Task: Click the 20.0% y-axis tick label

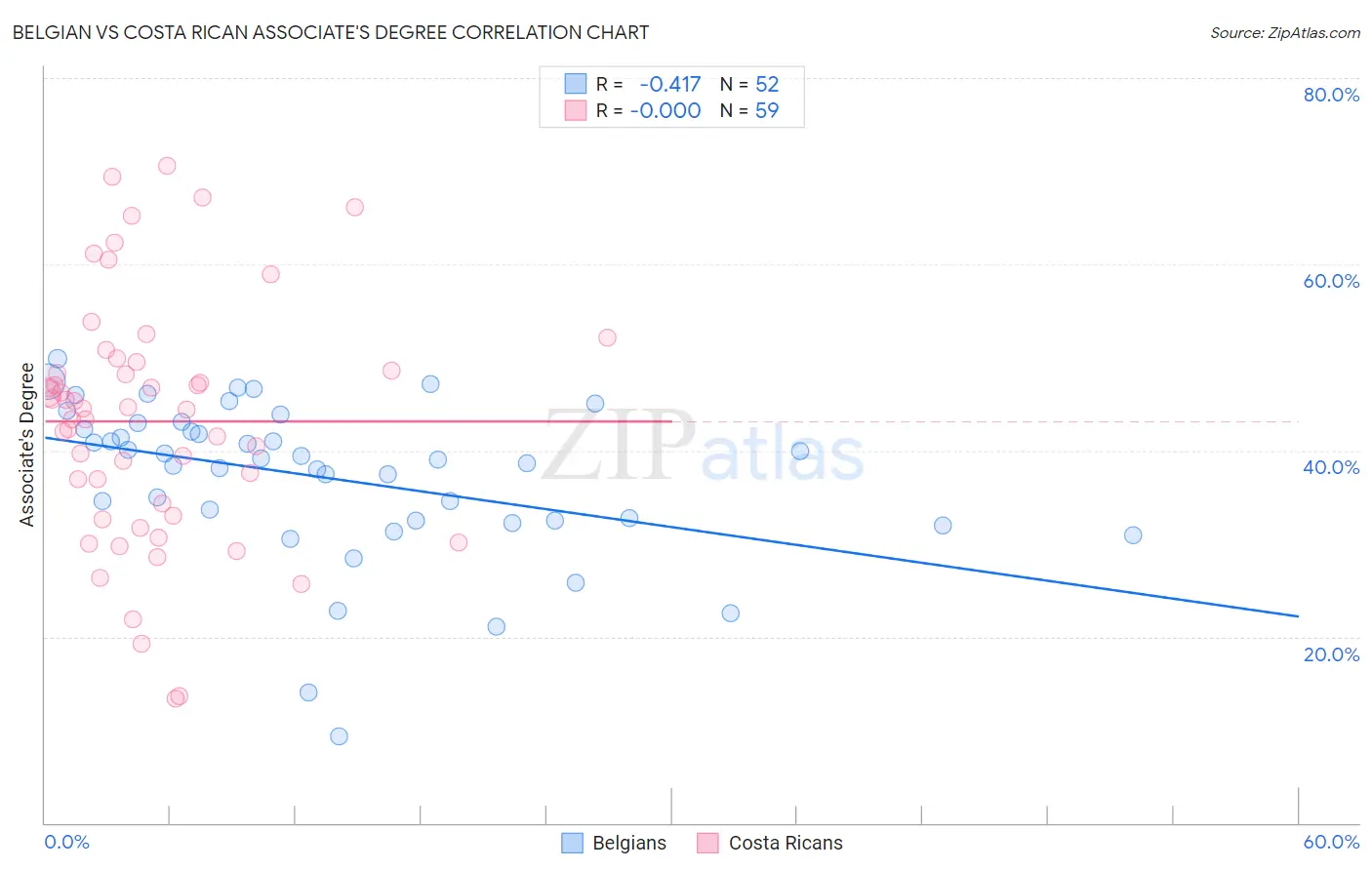Action: (1331, 654)
